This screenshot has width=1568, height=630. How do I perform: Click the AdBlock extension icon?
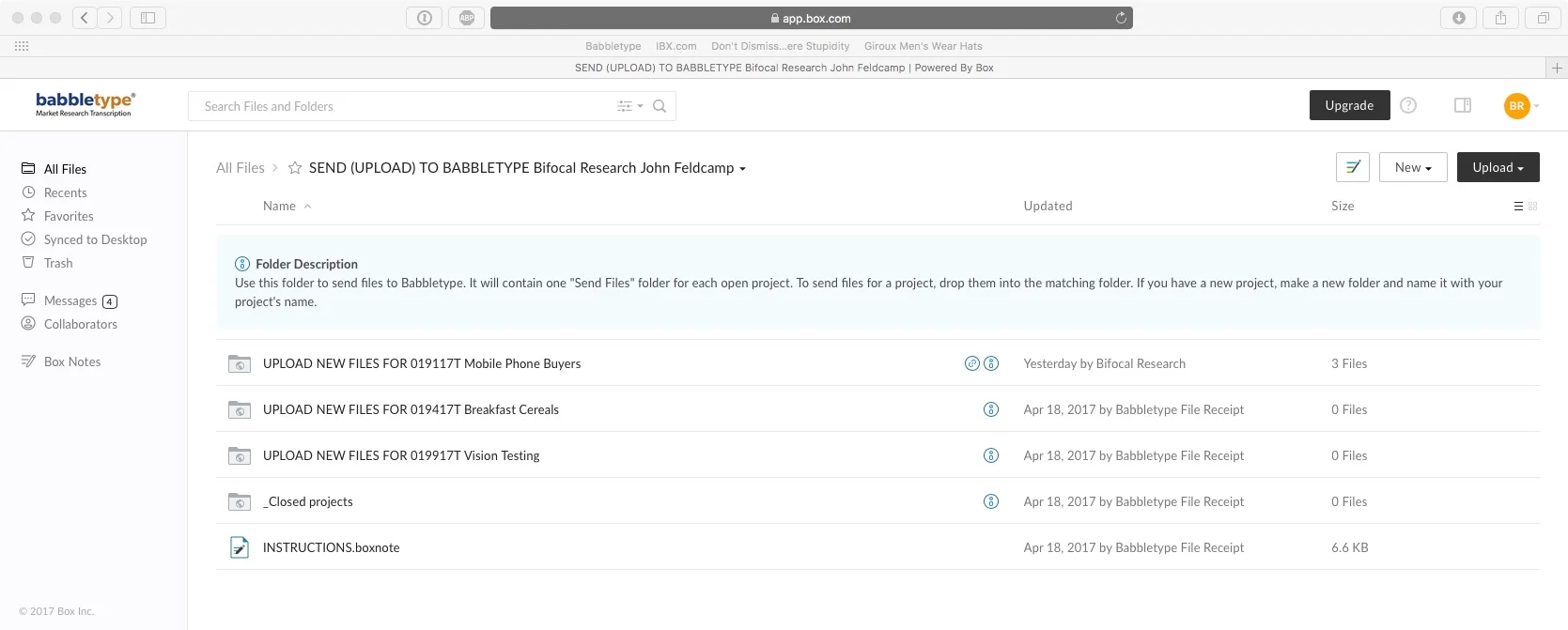[467, 18]
